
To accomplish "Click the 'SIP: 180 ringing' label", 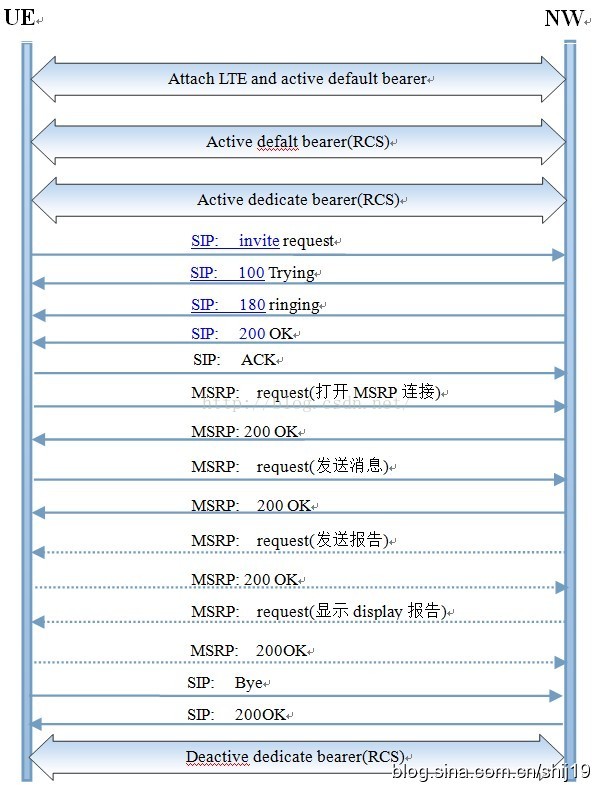I will [x=255, y=305].
